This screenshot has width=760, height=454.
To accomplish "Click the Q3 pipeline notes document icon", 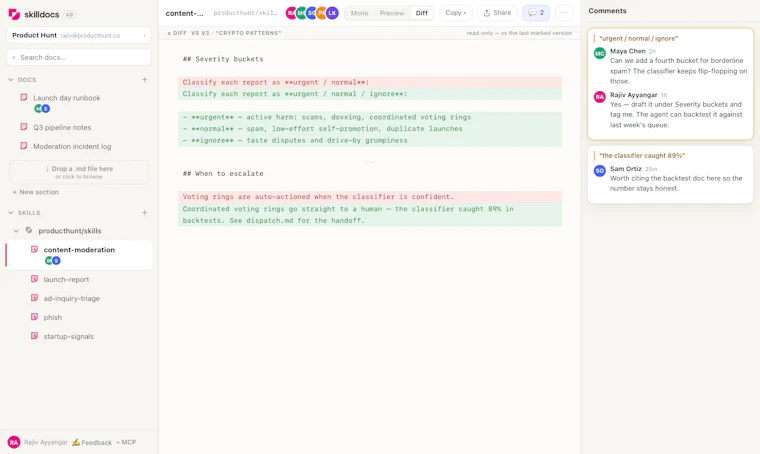I will 23,127.
